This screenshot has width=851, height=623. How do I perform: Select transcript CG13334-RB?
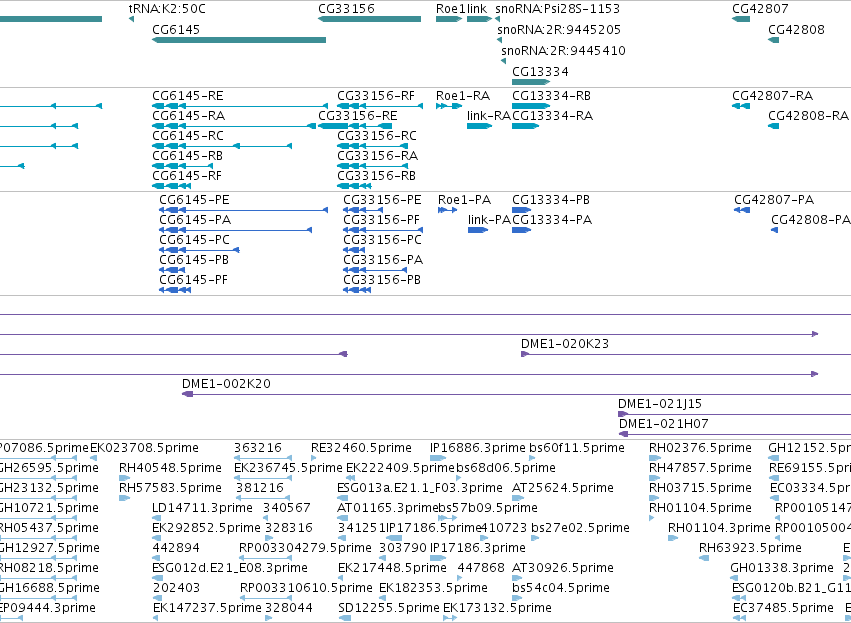531,106
